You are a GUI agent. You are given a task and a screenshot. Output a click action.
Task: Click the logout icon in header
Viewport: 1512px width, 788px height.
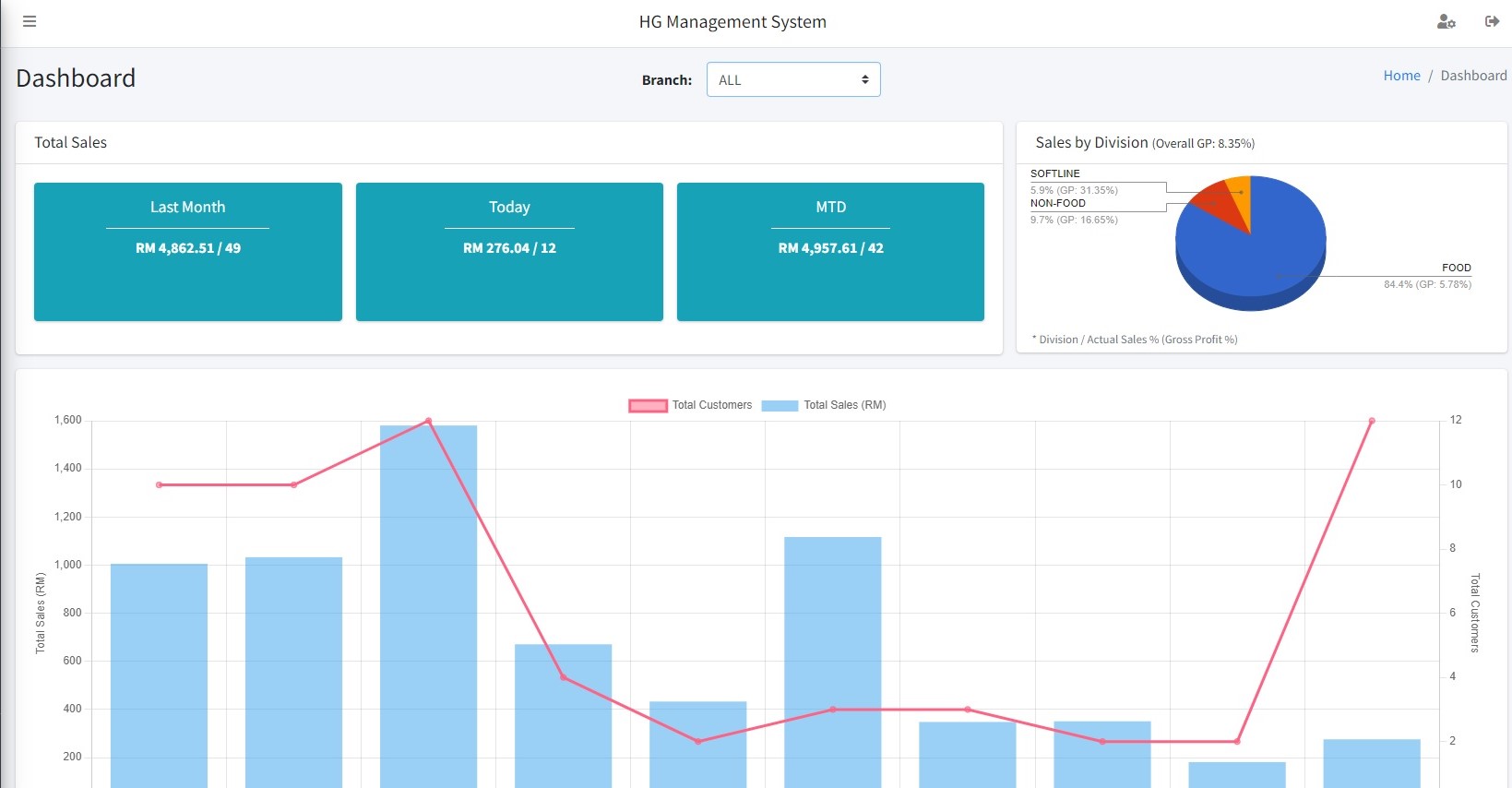[x=1492, y=21]
